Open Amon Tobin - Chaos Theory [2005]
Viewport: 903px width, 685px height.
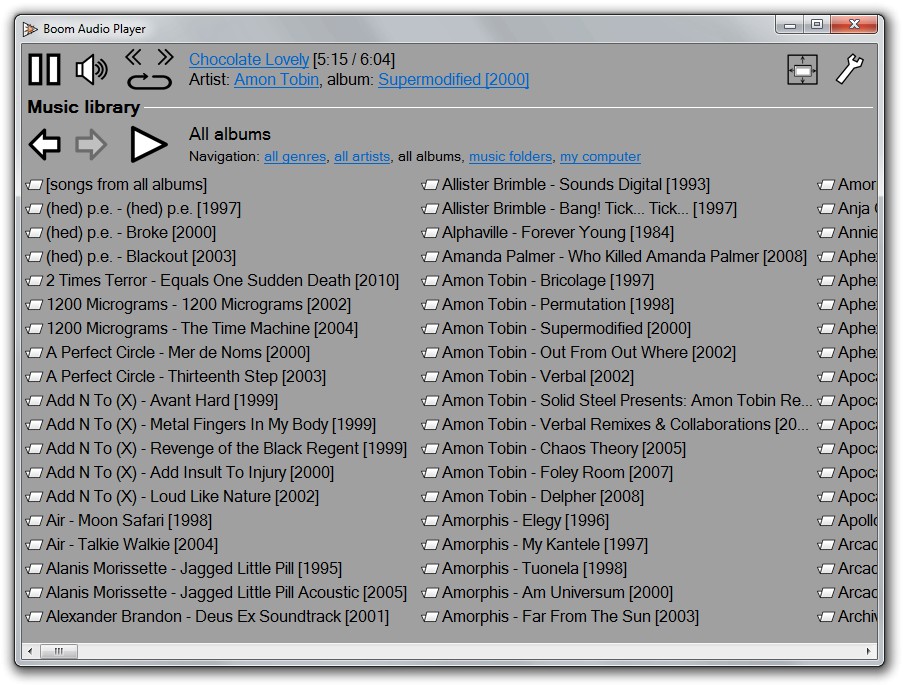(564, 448)
